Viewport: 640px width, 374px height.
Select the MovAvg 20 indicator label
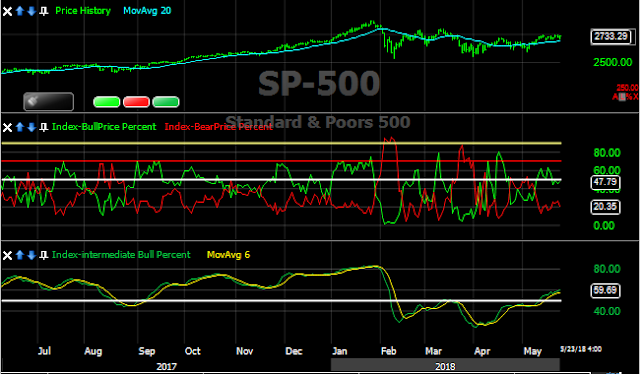tap(147, 11)
